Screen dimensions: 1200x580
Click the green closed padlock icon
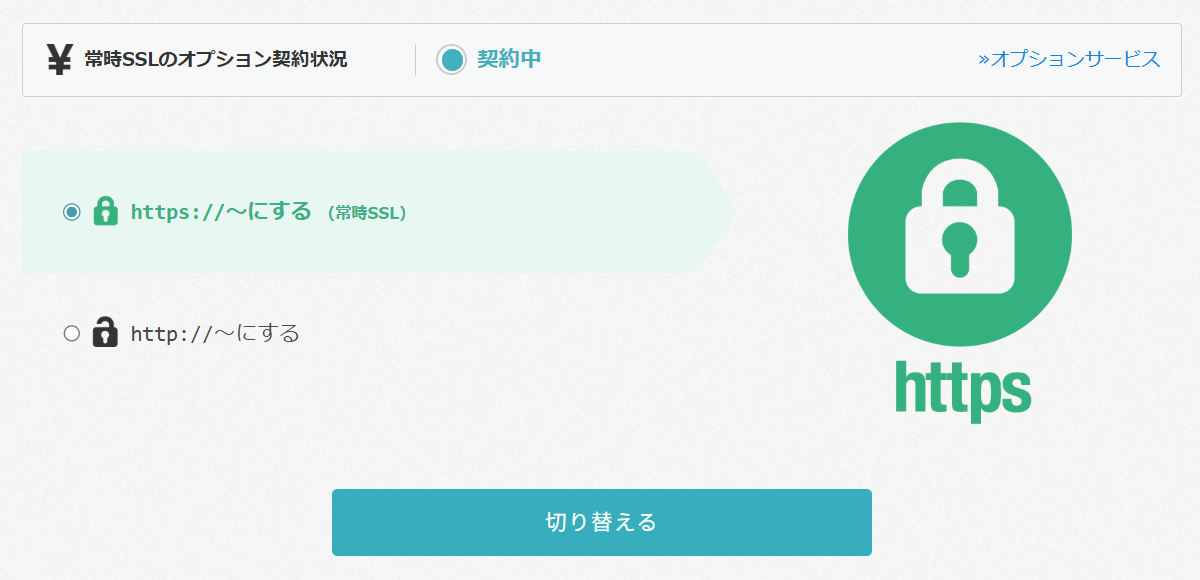coord(105,212)
